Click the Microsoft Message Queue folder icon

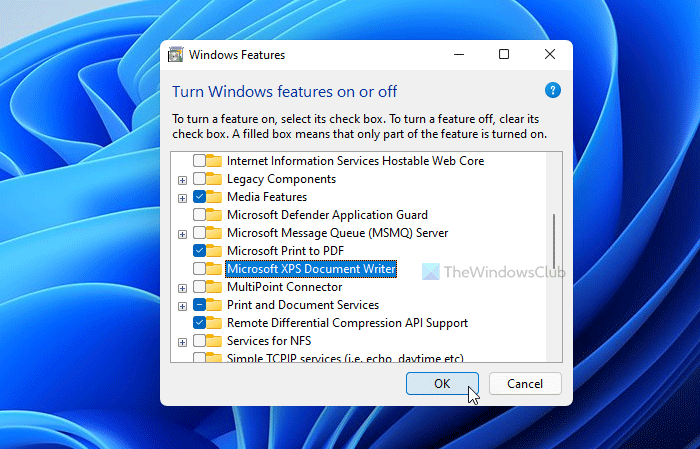coord(214,233)
